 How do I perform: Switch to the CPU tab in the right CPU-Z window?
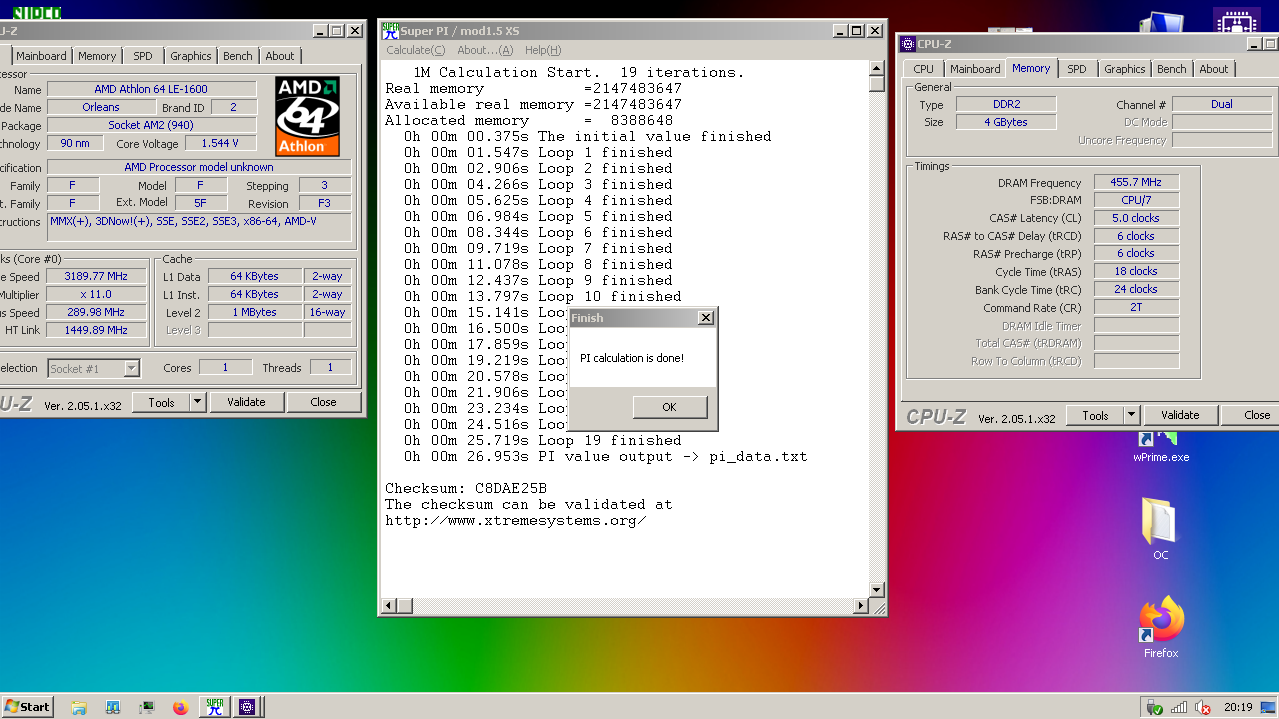click(924, 69)
